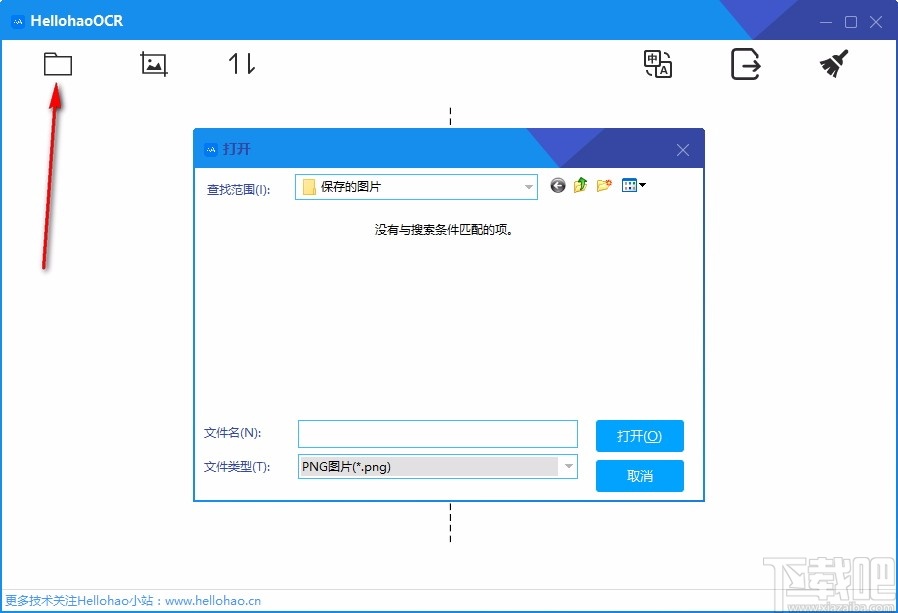The width and height of the screenshot is (898, 613).
Task: Open the 文件类型 file type dropdown
Action: (570, 466)
